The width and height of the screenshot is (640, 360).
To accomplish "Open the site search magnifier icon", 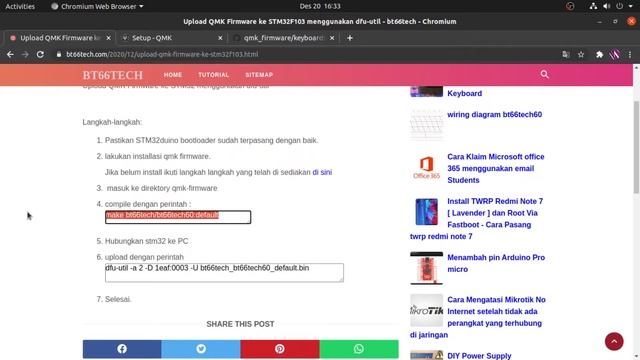I will (x=544, y=74).
